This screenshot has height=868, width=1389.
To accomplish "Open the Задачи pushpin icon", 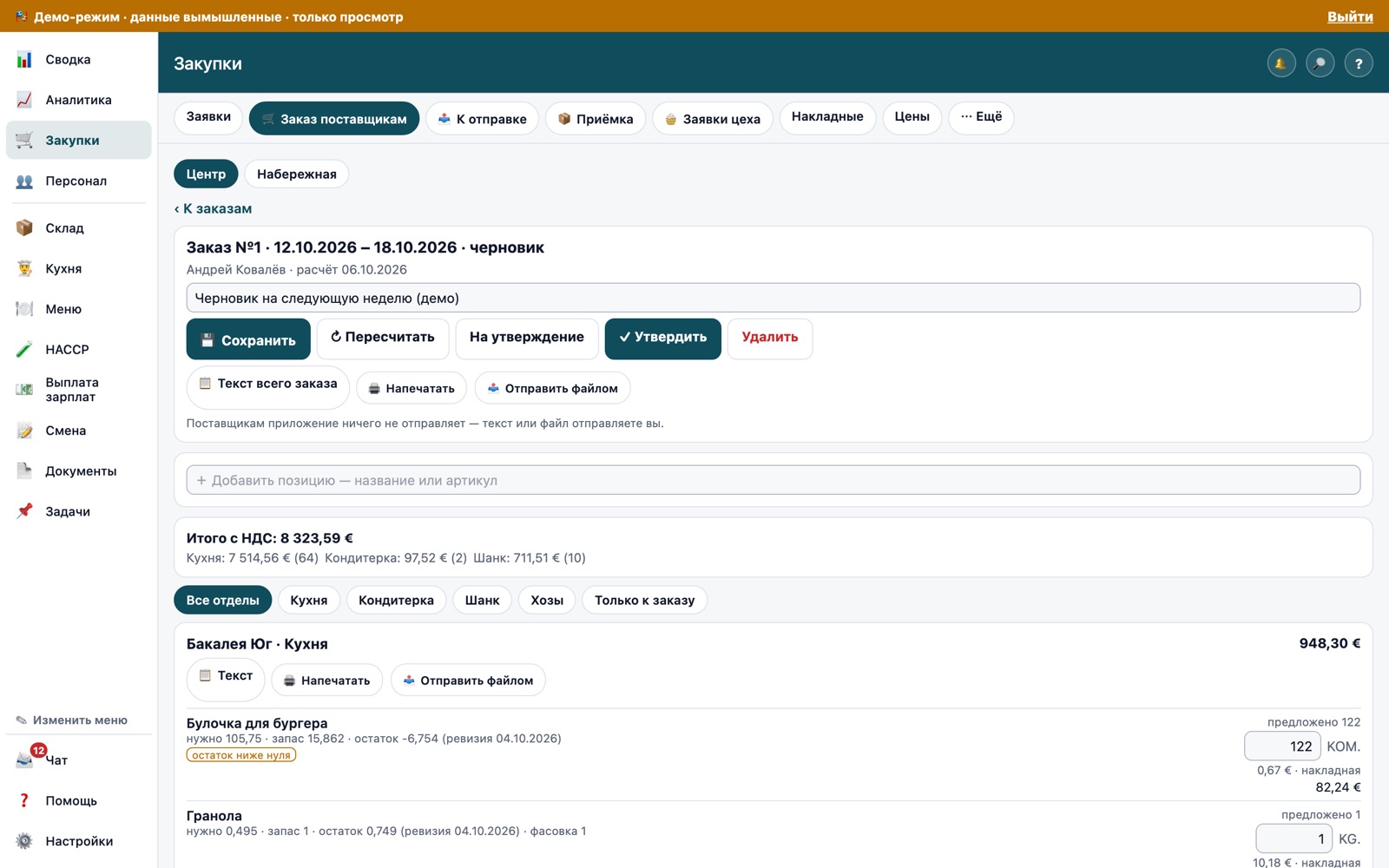I will click(24, 511).
